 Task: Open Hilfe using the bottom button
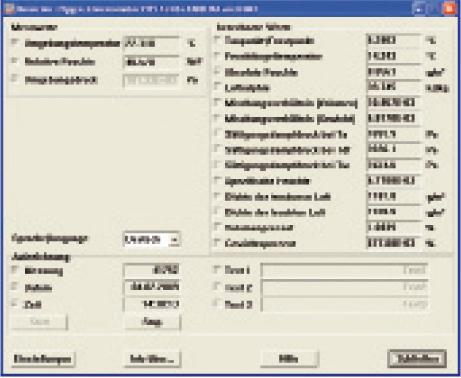point(289,359)
